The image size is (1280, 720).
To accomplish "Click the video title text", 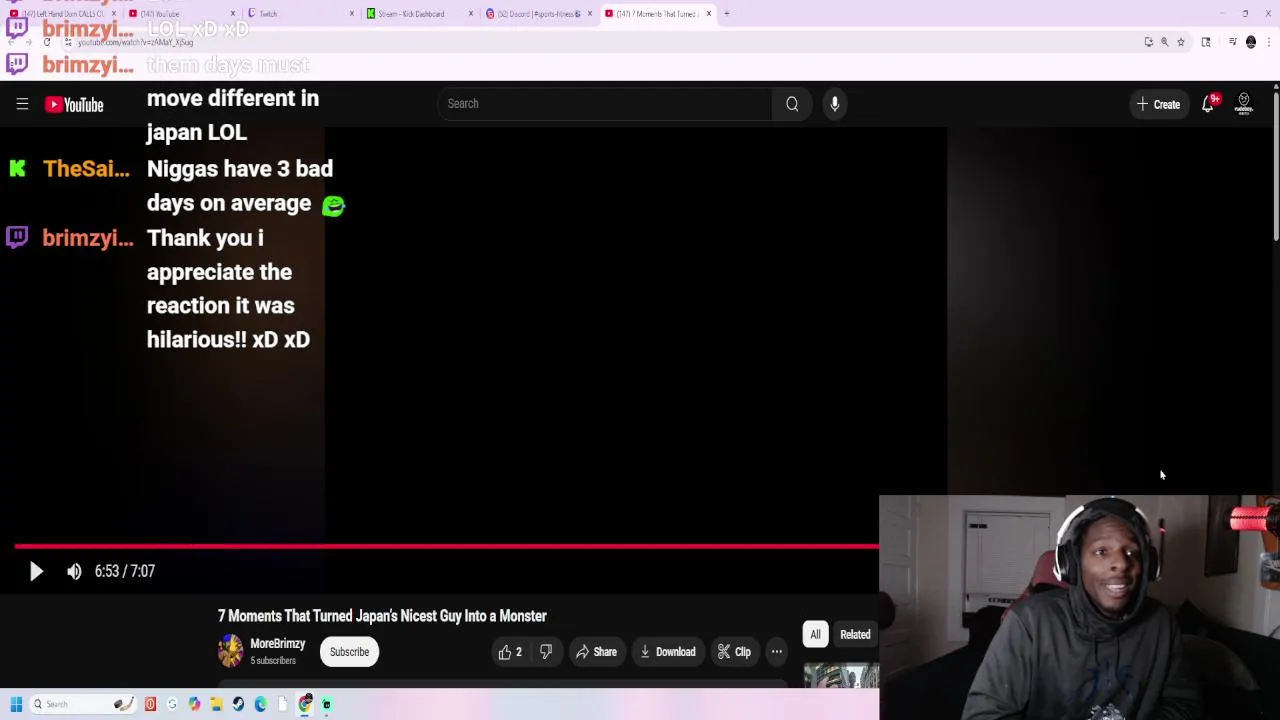I will (x=382, y=616).
